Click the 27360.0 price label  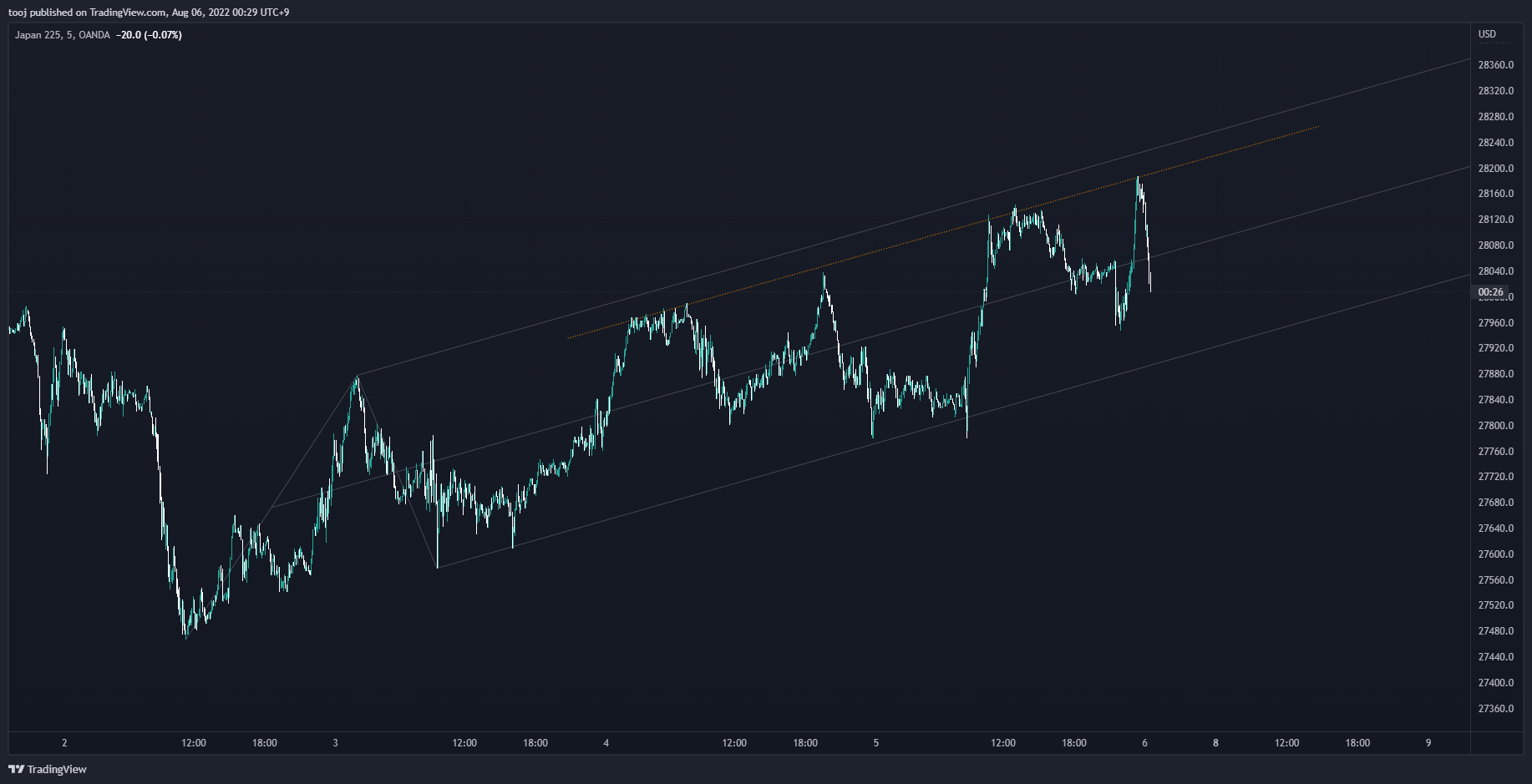[x=1496, y=709]
